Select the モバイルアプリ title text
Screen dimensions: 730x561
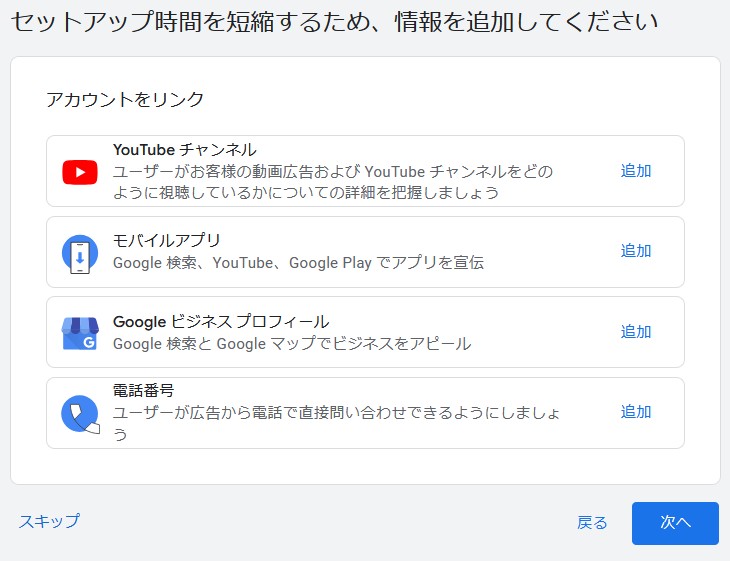pyautogui.click(x=166, y=241)
